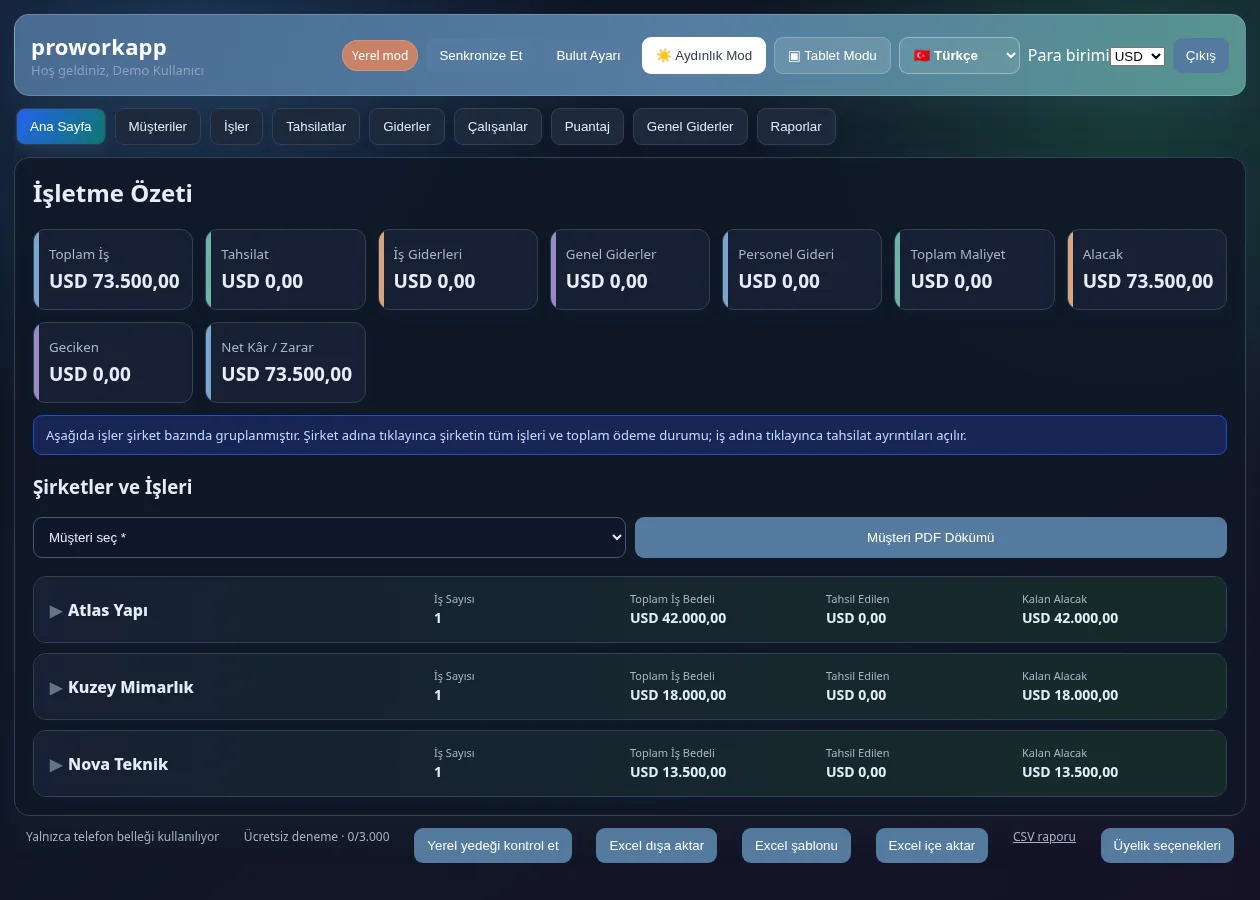Open the Türkçe language dropdown

click(x=959, y=55)
